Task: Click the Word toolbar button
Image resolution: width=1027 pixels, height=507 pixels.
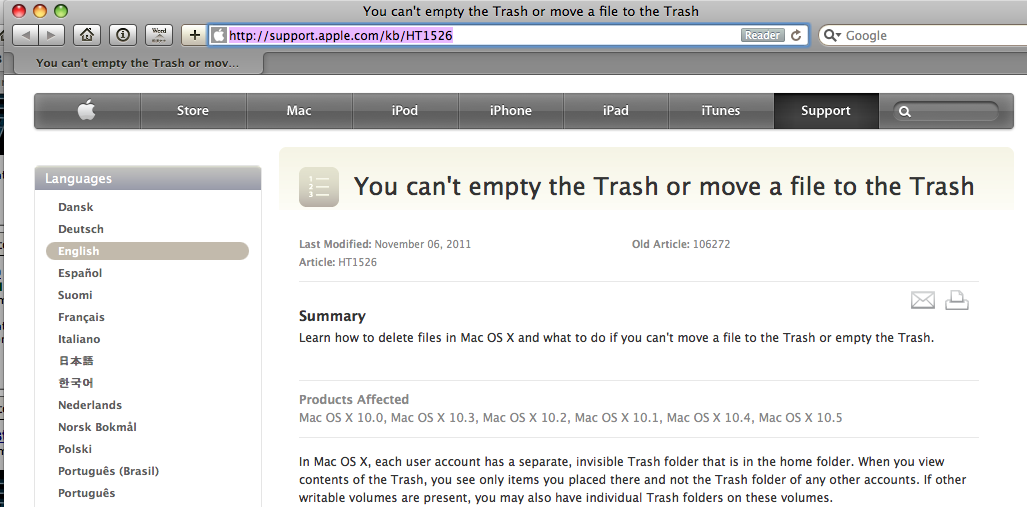Action: pyautogui.click(x=159, y=35)
